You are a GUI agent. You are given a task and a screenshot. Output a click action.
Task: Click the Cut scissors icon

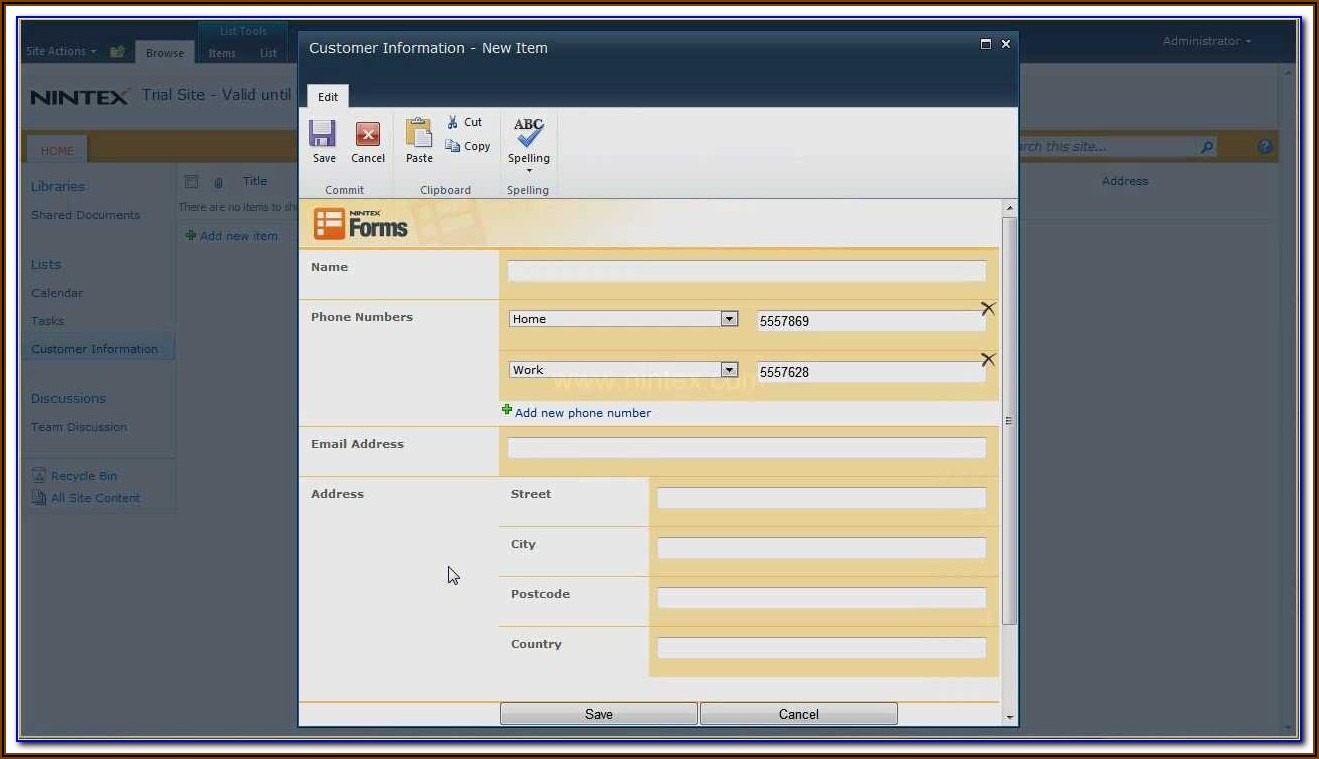pos(453,122)
